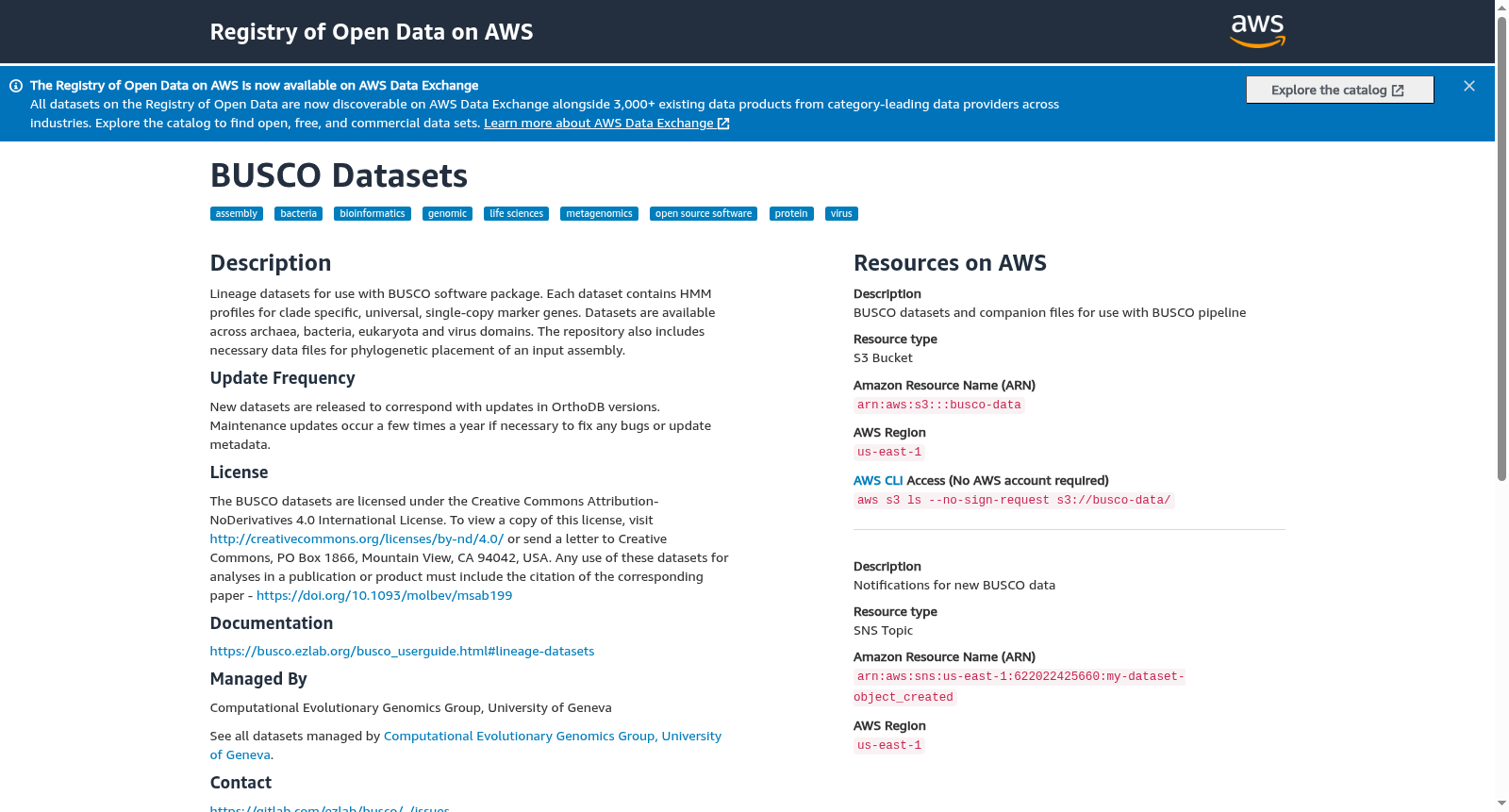
Task: Click the BUSCO Datasets page heading
Action: tap(339, 175)
